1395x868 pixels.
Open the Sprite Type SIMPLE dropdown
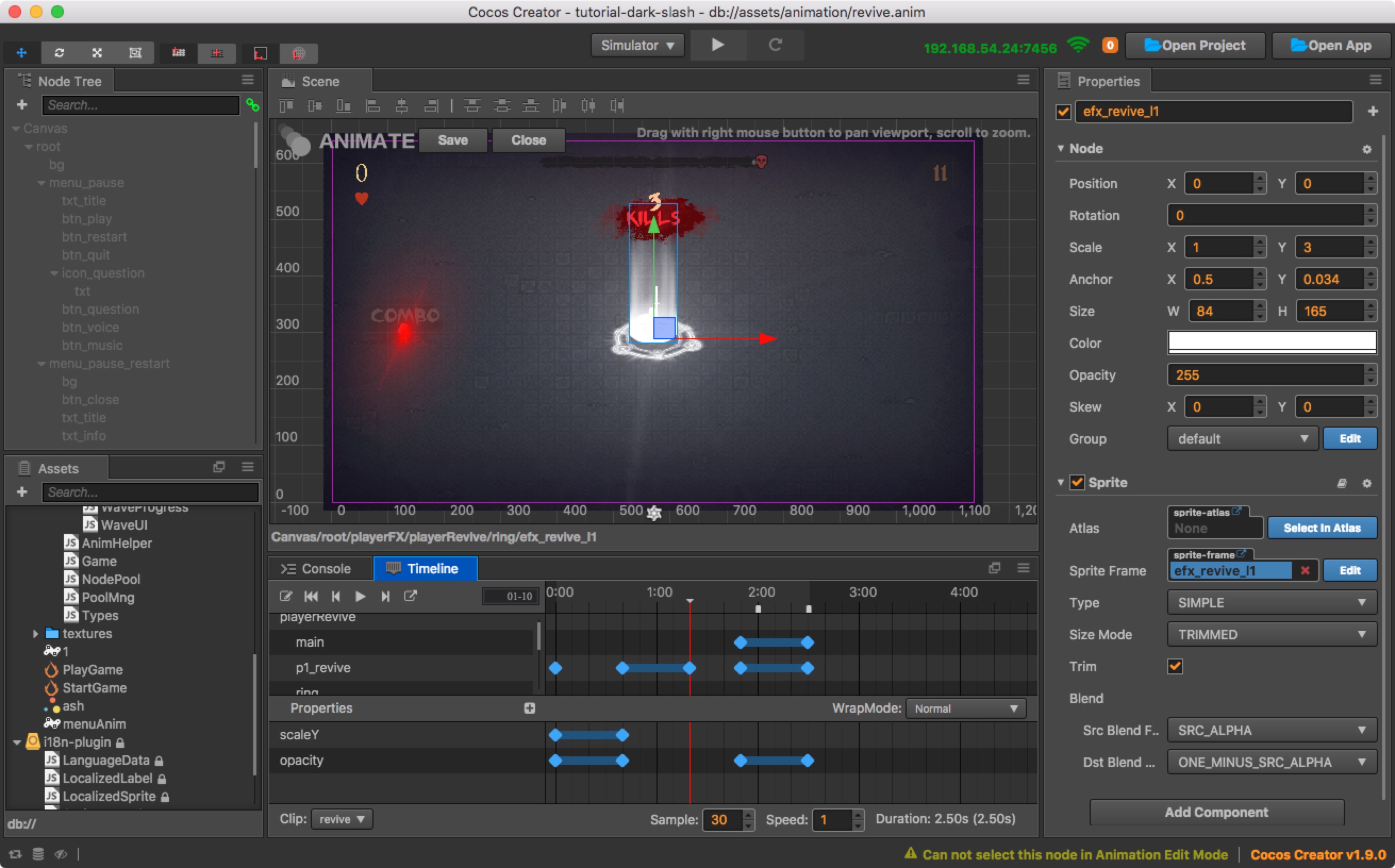point(1272,602)
